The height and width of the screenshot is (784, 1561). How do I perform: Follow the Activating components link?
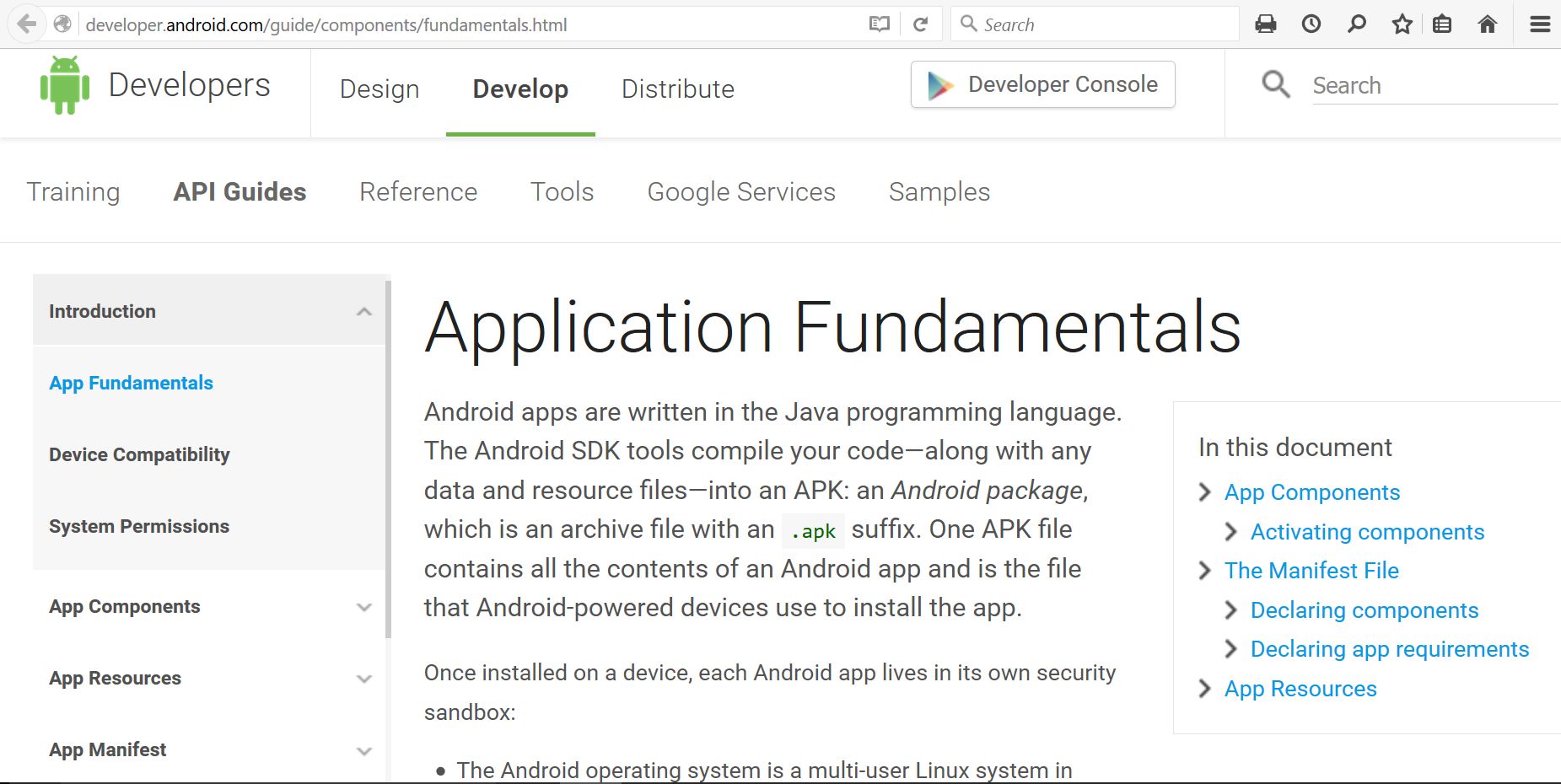1366,531
